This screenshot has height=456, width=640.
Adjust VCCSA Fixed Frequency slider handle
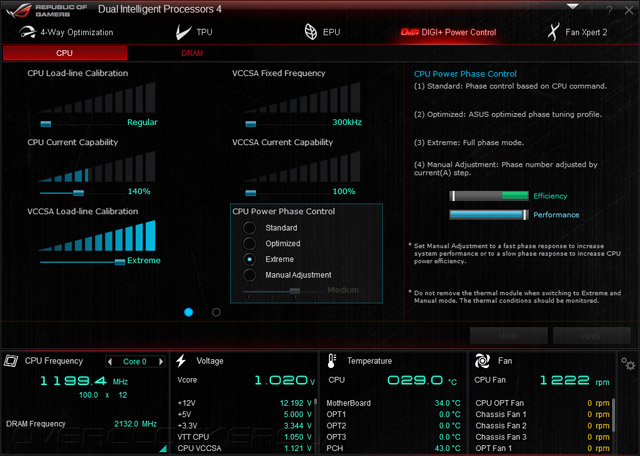click(x=251, y=124)
